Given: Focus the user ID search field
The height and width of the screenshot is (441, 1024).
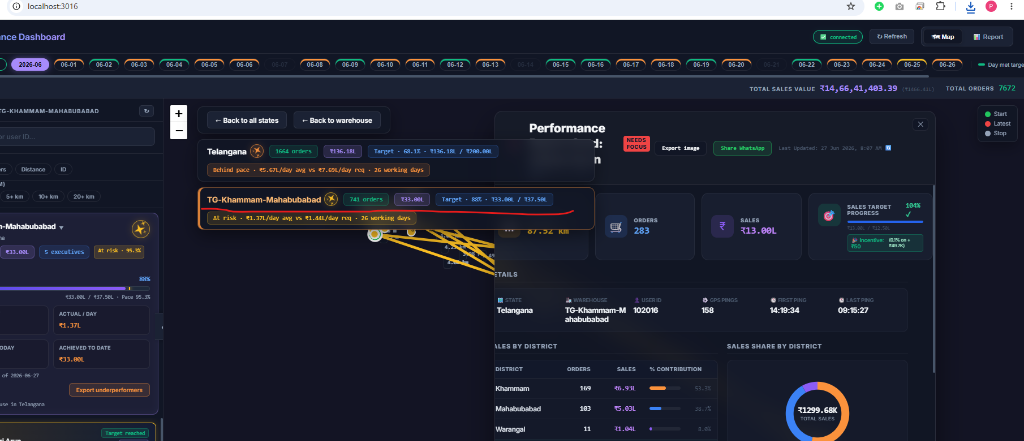Looking at the screenshot, I should 77,137.
